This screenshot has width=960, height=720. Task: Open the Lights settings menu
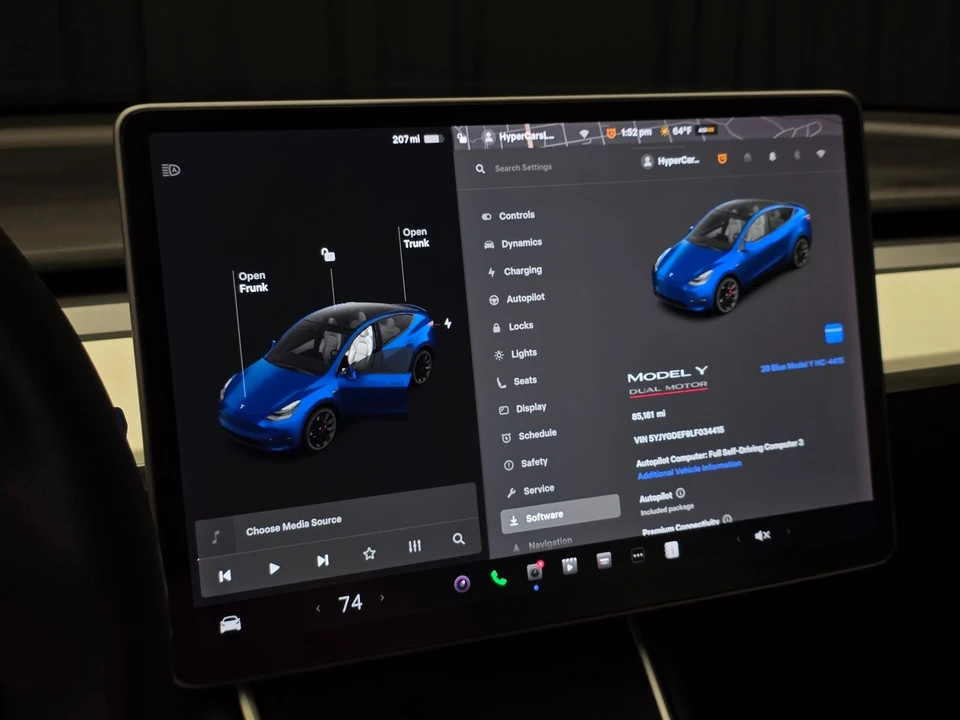click(x=516, y=354)
